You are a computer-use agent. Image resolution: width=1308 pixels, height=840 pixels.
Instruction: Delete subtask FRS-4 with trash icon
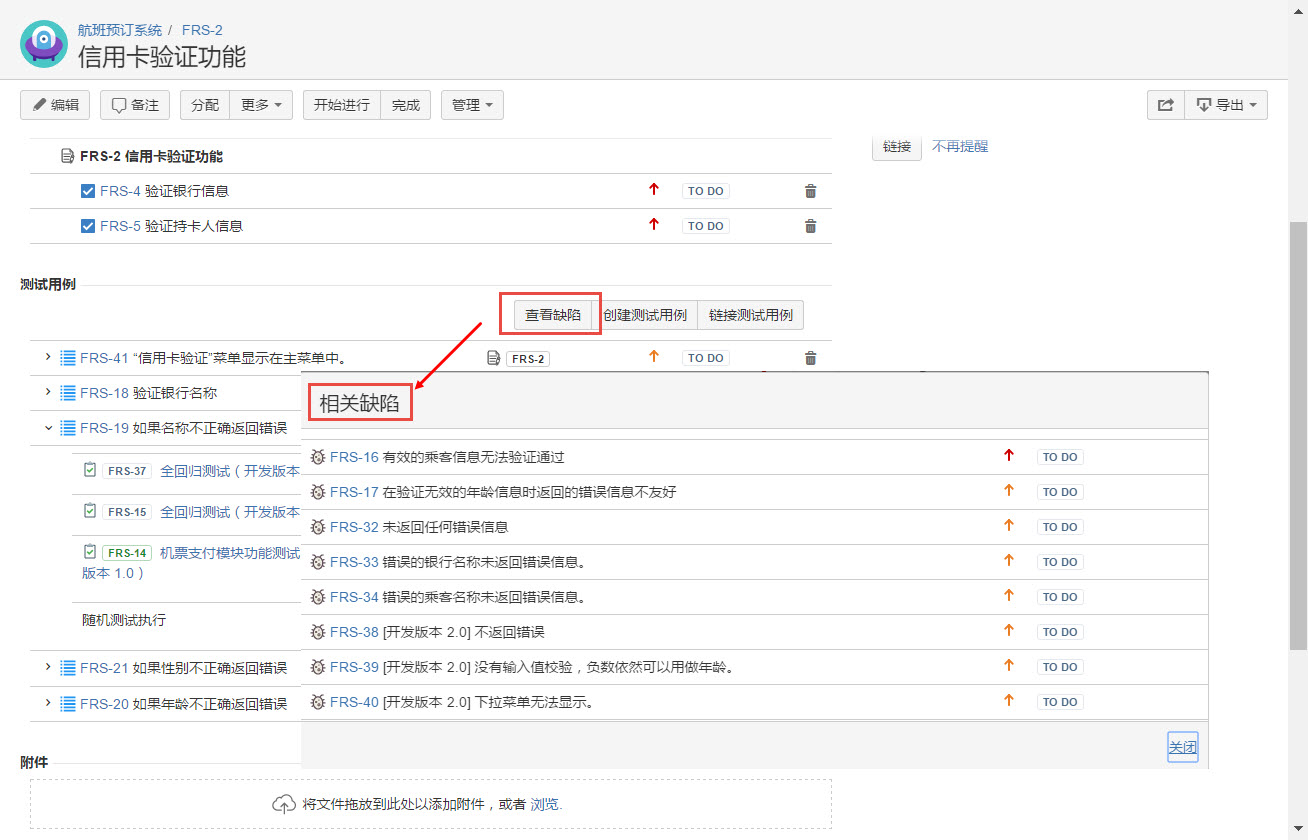tap(811, 191)
